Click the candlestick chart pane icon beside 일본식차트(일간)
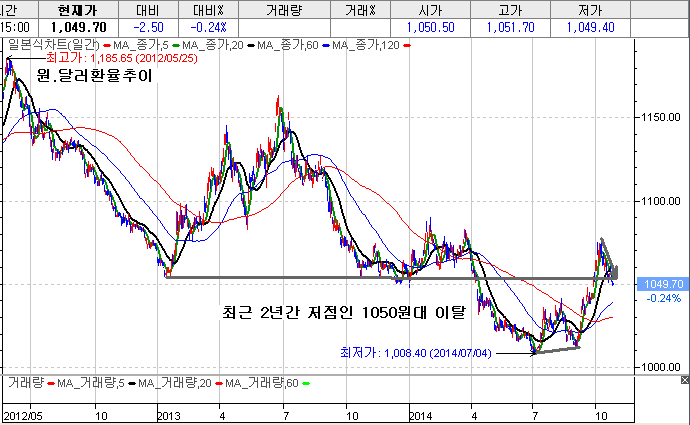Screen dimensions: 690x425 (4, 46)
